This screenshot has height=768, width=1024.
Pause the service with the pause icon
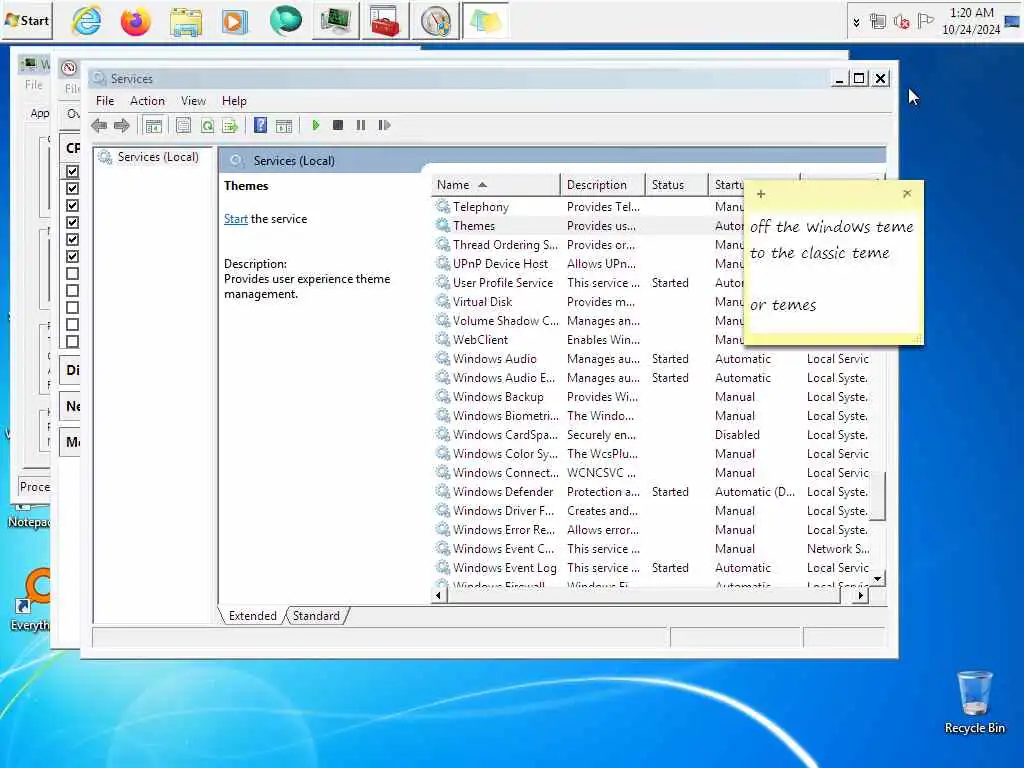[360, 125]
